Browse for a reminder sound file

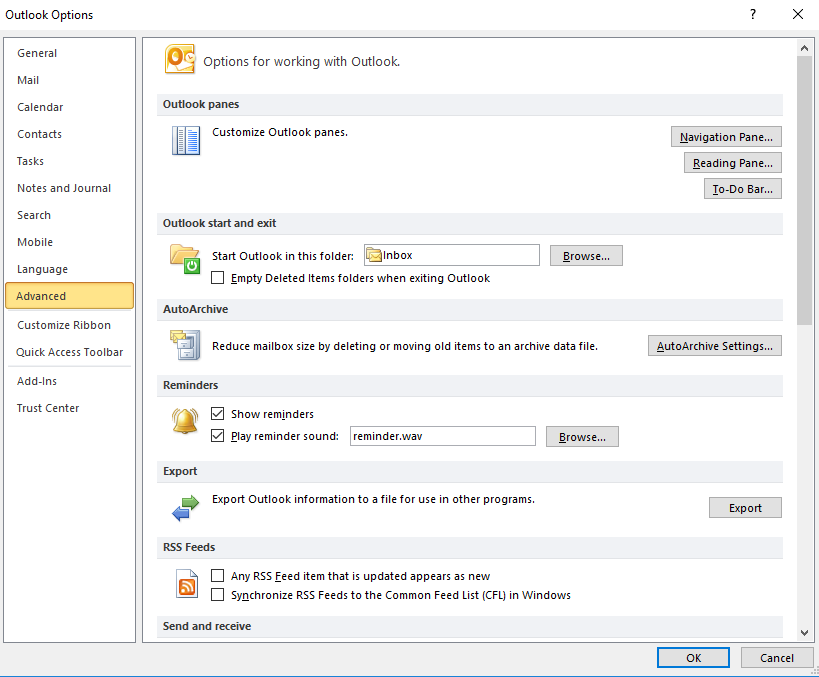582,437
